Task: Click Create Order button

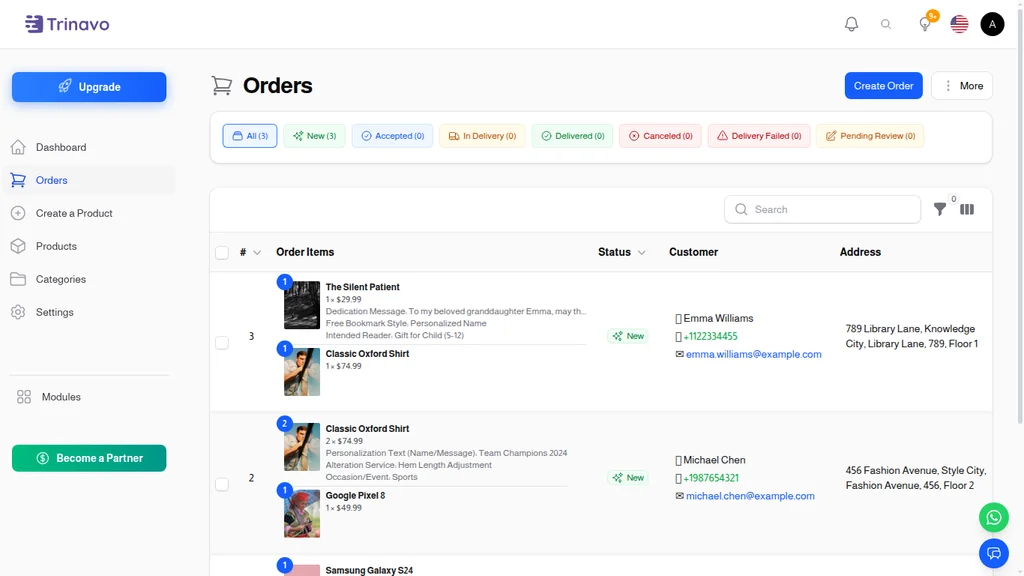Action: (883, 86)
